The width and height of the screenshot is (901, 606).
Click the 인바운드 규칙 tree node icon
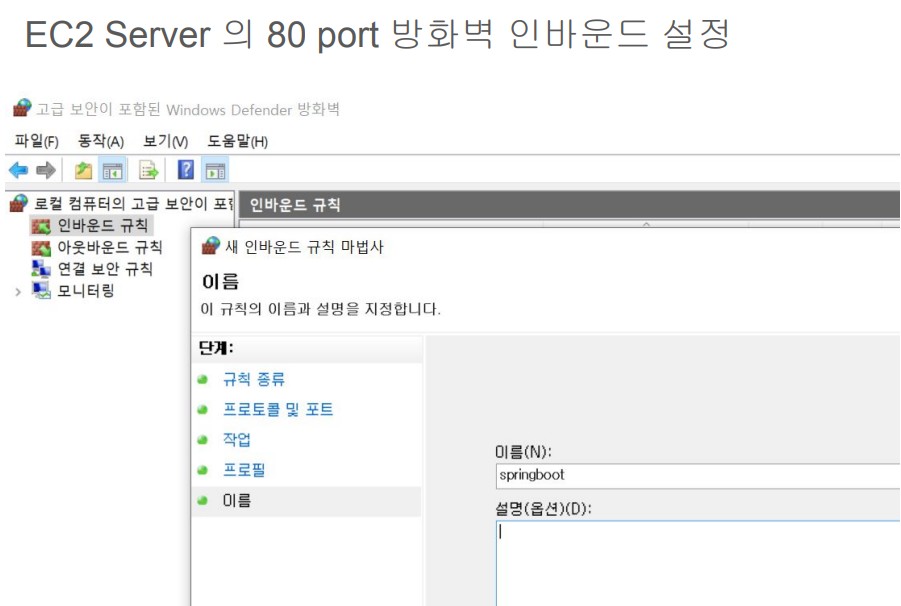pyautogui.click(x=41, y=226)
